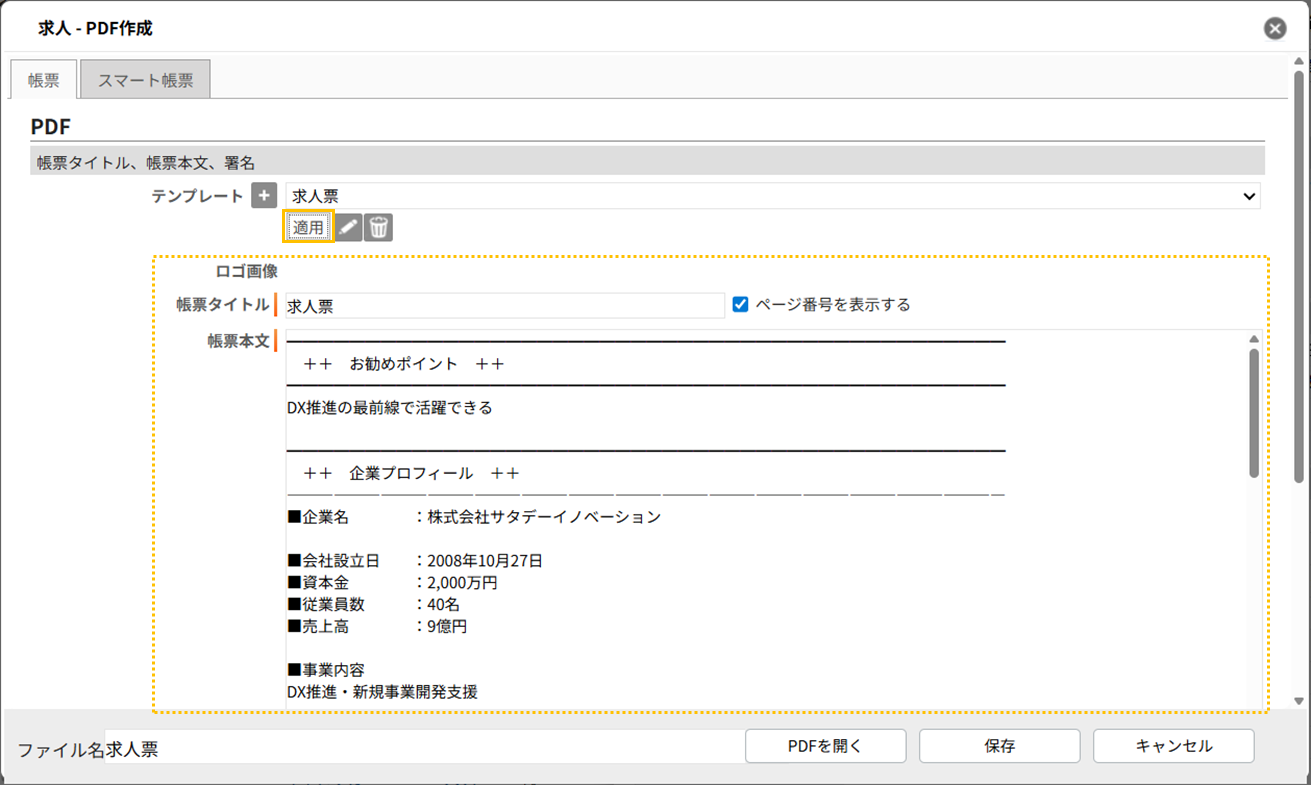Click the pencil icon to edit the template
This screenshot has width=1311, height=785.
click(x=348, y=228)
